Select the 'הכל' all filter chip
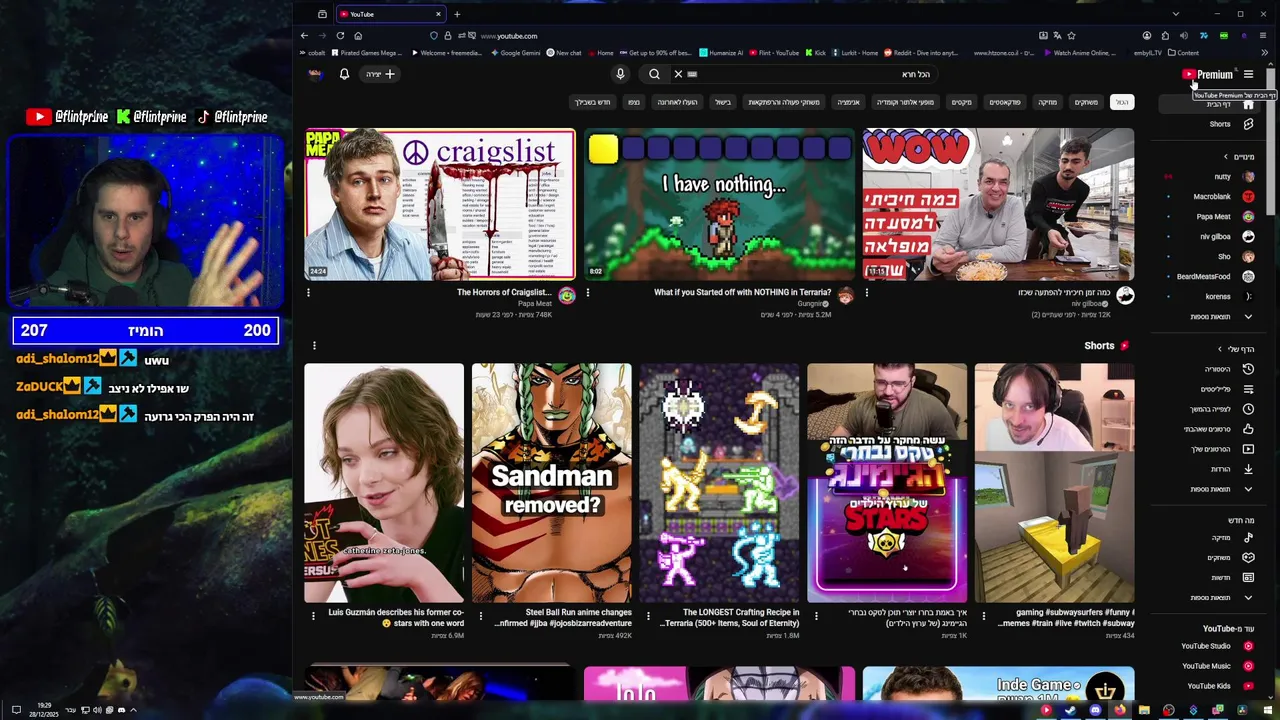Viewport: 1280px width, 720px height. pyautogui.click(x=1122, y=102)
